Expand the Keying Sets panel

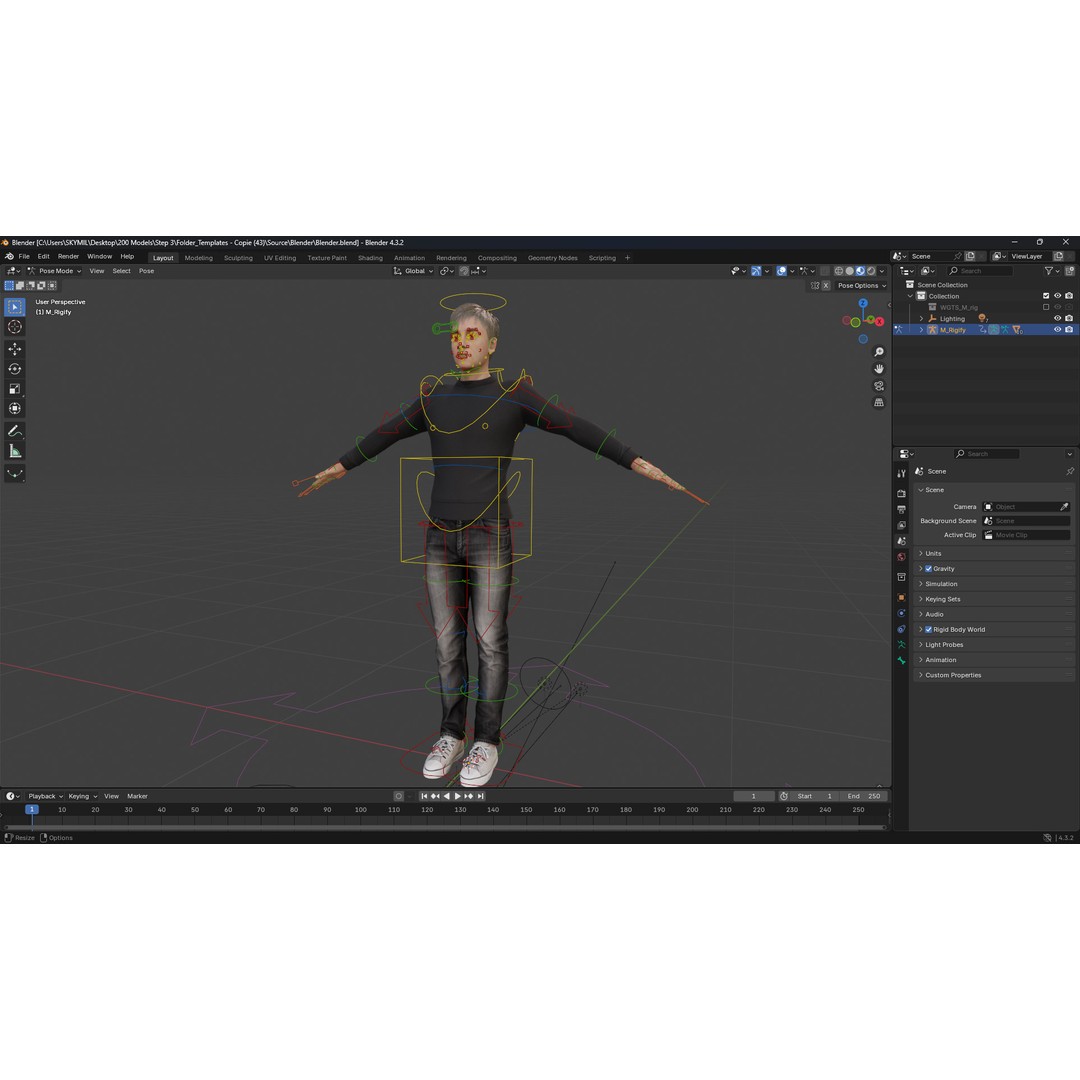(993, 599)
